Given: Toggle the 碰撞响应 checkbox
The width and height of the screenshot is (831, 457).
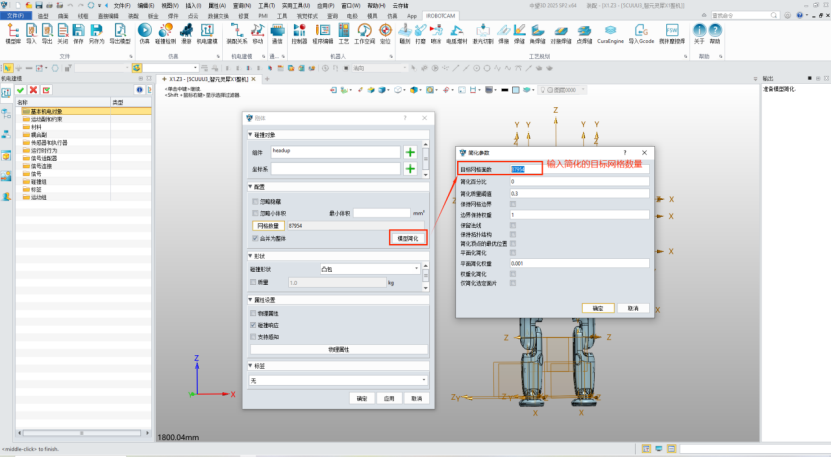Looking at the screenshot, I should click(253, 325).
